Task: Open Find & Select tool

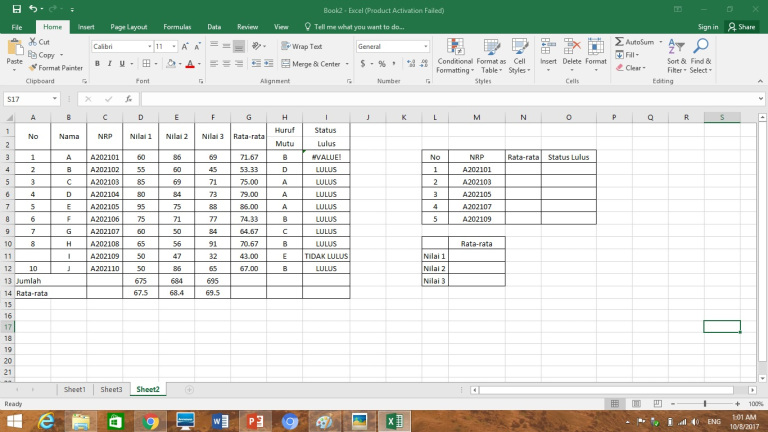Action: pos(701,56)
